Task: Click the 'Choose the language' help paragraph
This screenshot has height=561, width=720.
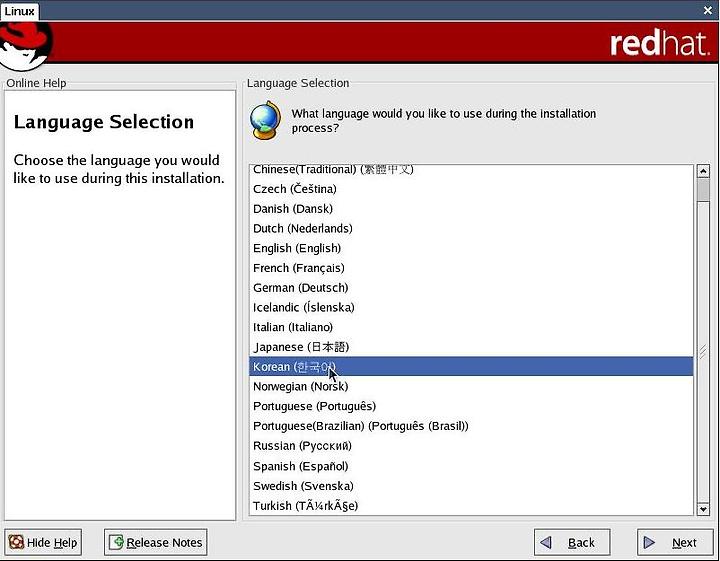Action: click(119, 169)
